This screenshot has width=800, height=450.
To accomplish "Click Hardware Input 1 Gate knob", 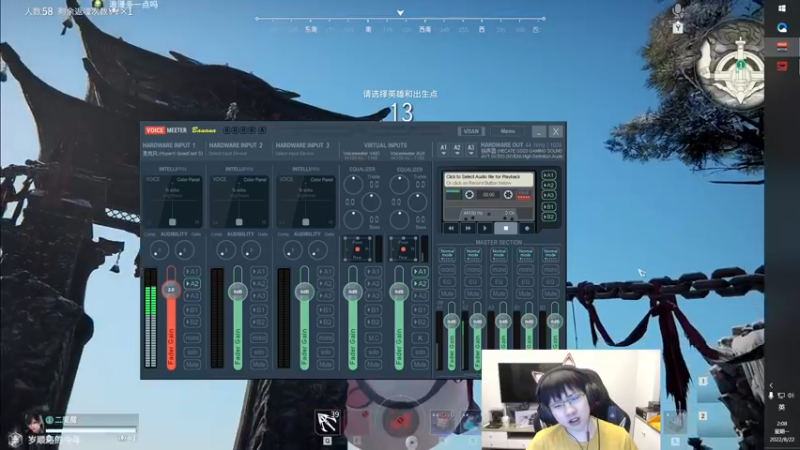I will (x=184, y=250).
